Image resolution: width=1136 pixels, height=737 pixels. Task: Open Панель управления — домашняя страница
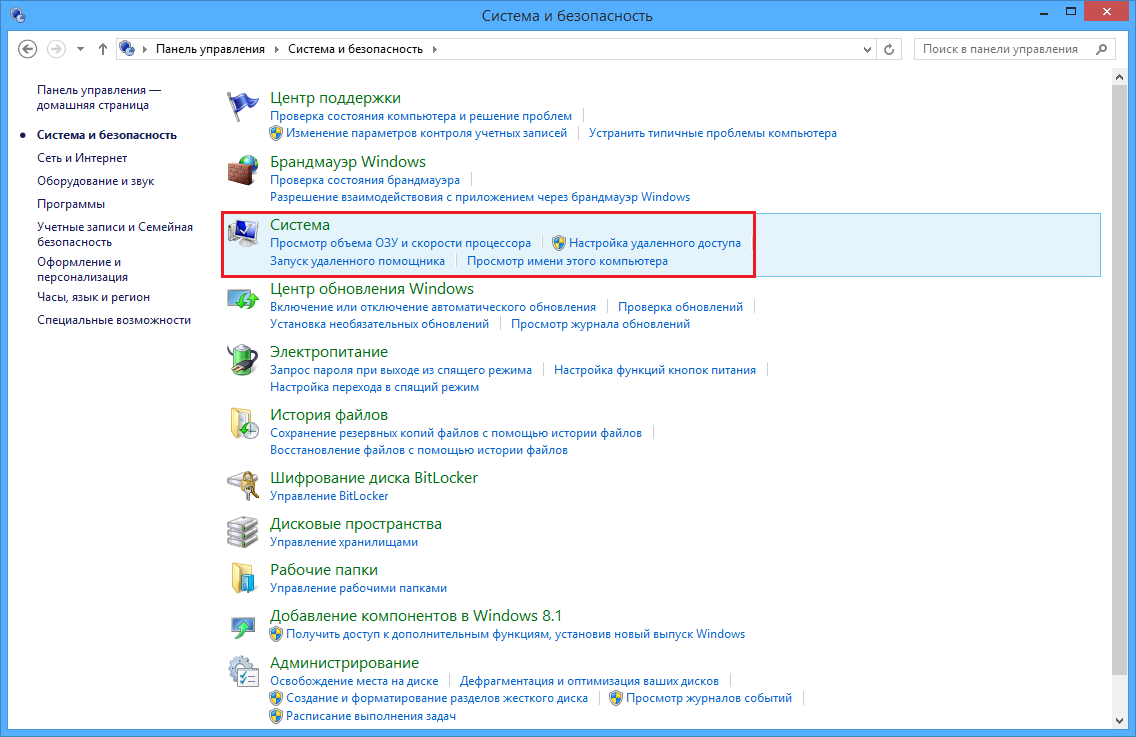click(x=99, y=97)
